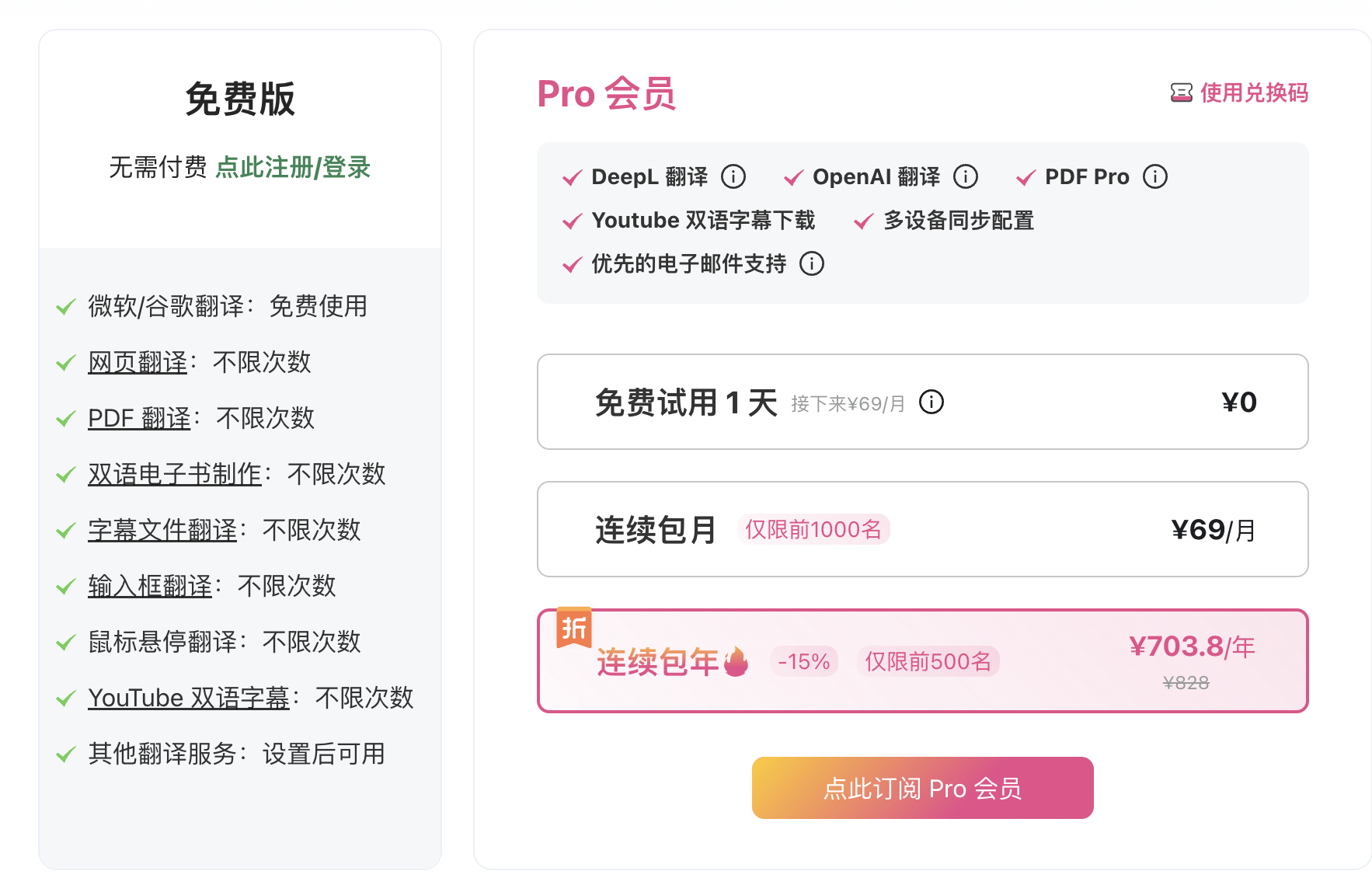1372x892 pixels.
Task: Open 点此注册/登录 registration link
Action: click(x=294, y=167)
